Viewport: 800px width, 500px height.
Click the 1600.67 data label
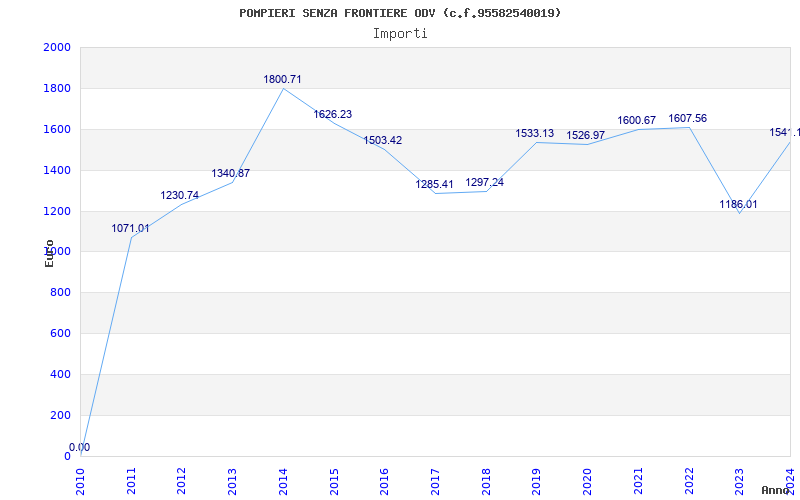637,121
